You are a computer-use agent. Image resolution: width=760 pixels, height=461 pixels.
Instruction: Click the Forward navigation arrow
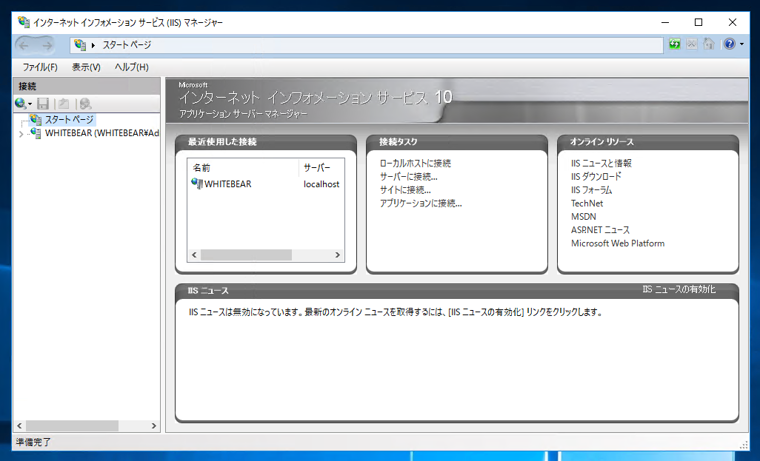[x=47, y=46]
